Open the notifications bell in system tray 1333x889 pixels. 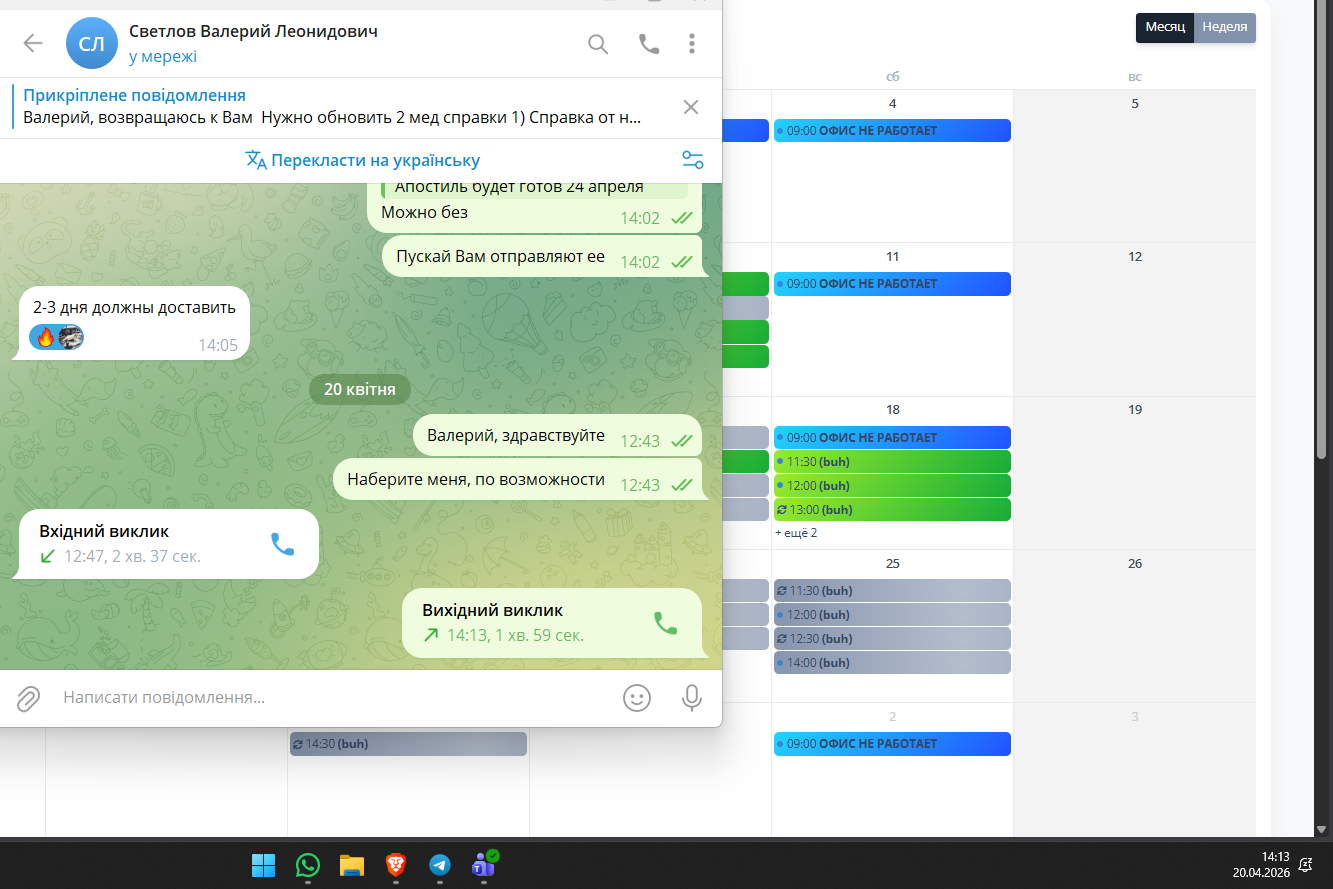click(x=1306, y=865)
